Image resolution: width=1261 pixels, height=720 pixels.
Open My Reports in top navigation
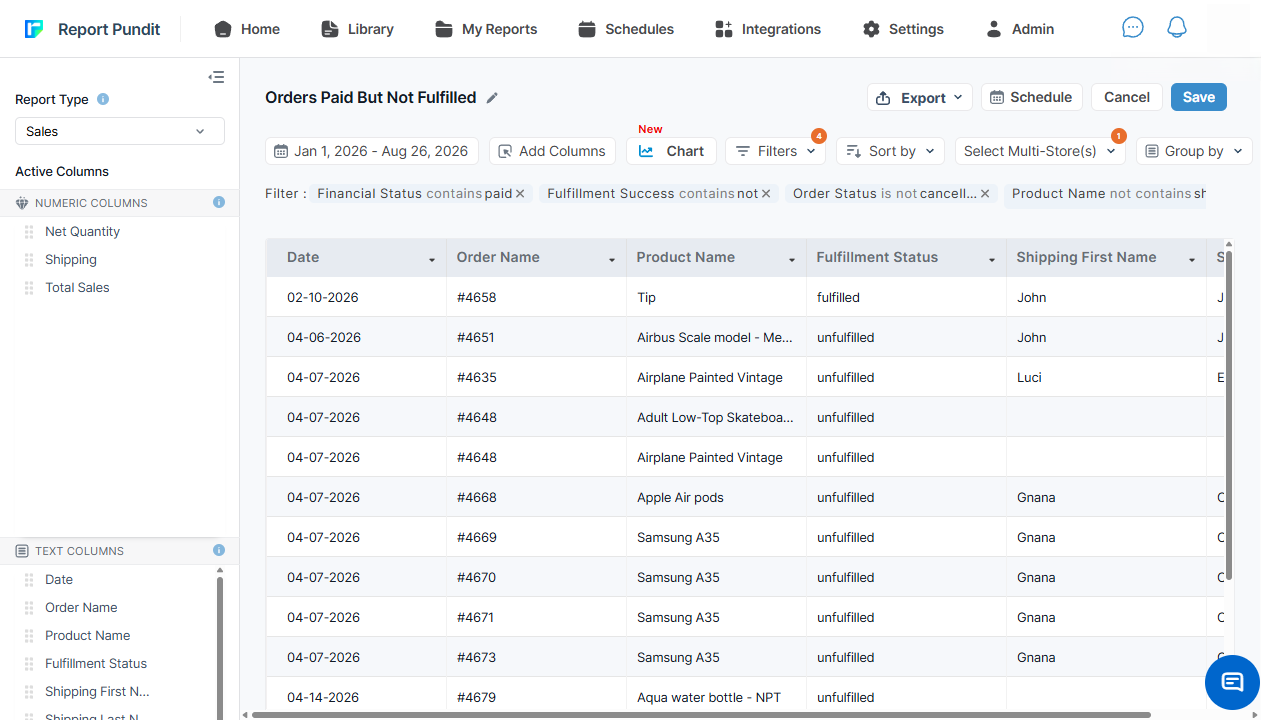pyautogui.click(x=486, y=29)
